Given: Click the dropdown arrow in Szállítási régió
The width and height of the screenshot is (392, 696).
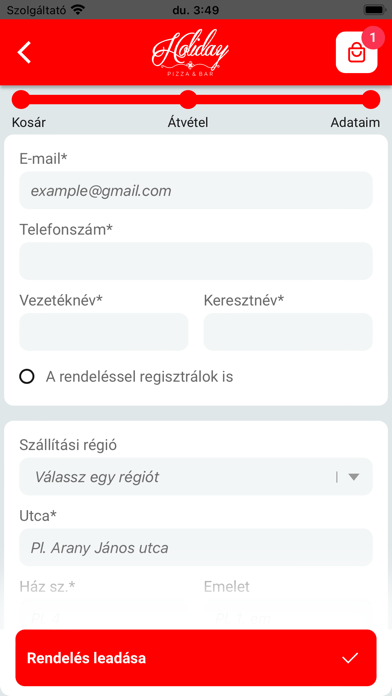Looking at the screenshot, I should pyautogui.click(x=353, y=477).
